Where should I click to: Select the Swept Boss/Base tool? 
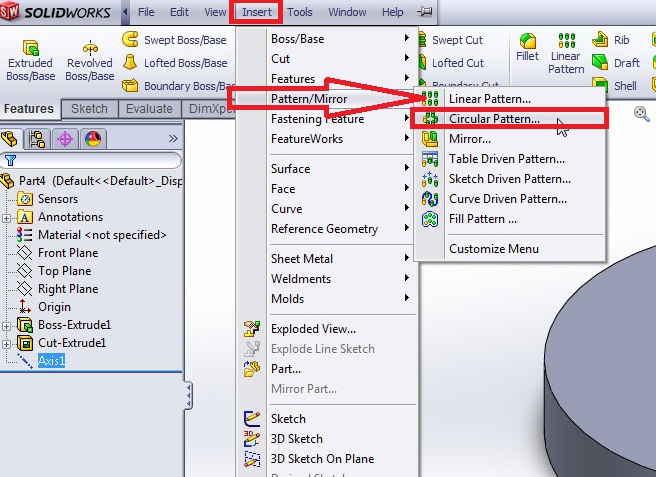pyautogui.click(x=174, y=40)
